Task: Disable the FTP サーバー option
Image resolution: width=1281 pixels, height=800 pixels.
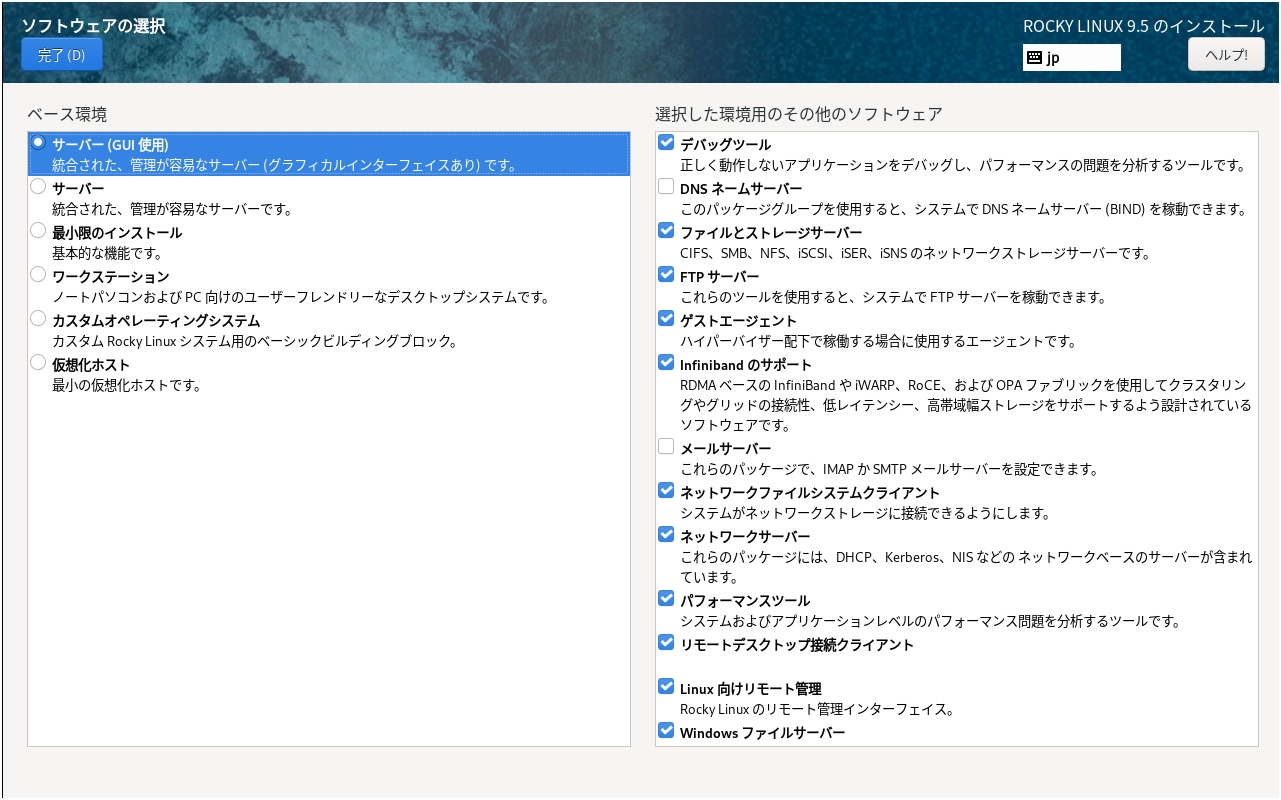Action: (666, 273)
